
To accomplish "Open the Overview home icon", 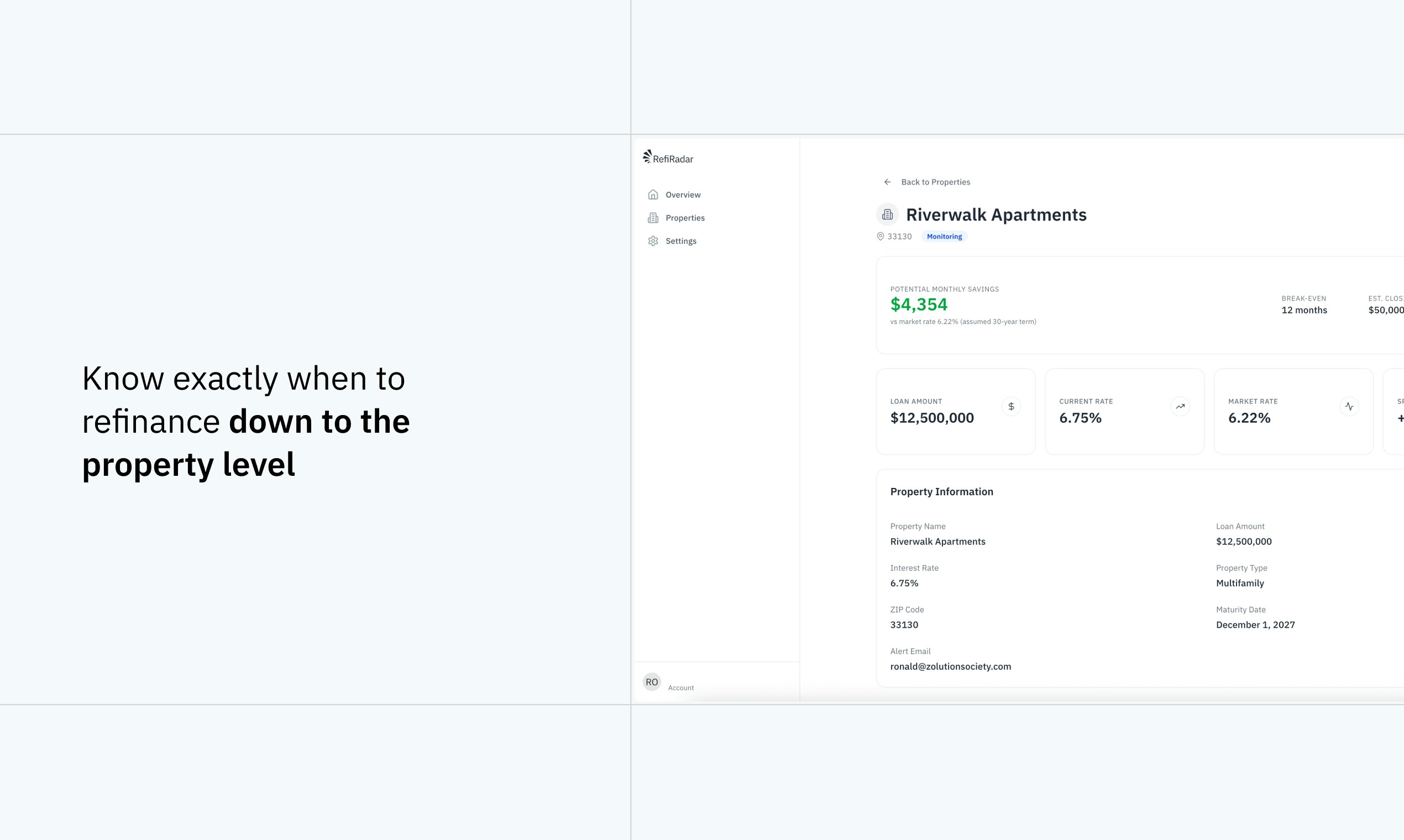I will (653, 195).
